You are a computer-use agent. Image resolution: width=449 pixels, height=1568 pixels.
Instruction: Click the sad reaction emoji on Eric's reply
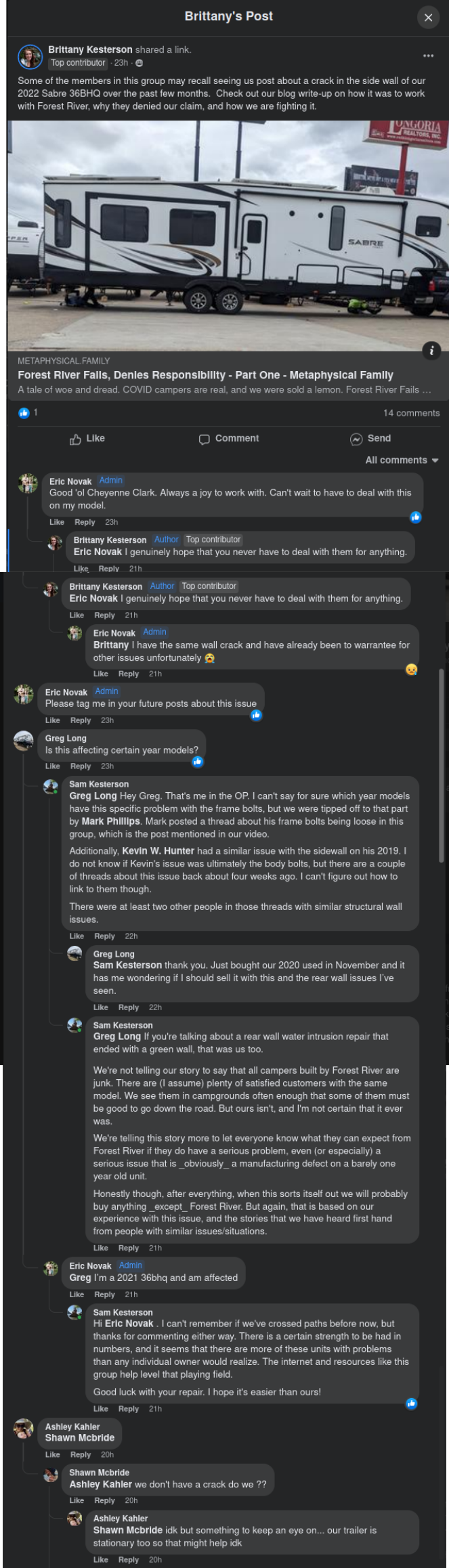(411, 670)
